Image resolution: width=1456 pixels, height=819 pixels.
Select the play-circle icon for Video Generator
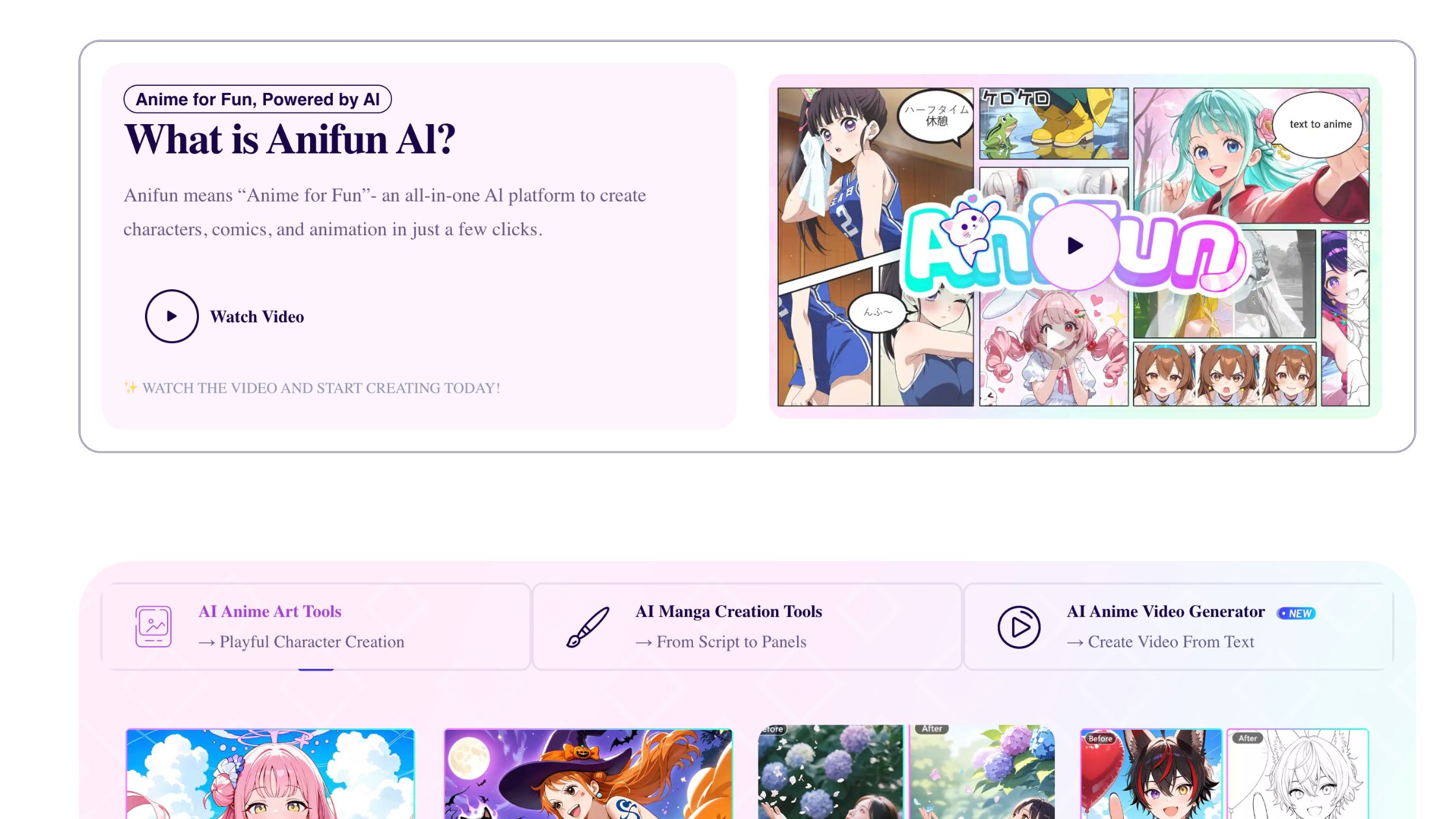coord(1019,627)
